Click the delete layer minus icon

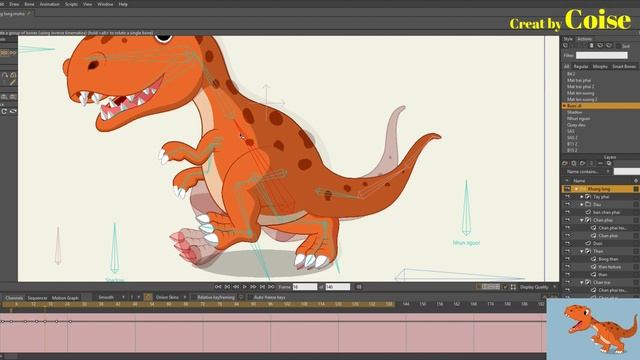(600, 163)
